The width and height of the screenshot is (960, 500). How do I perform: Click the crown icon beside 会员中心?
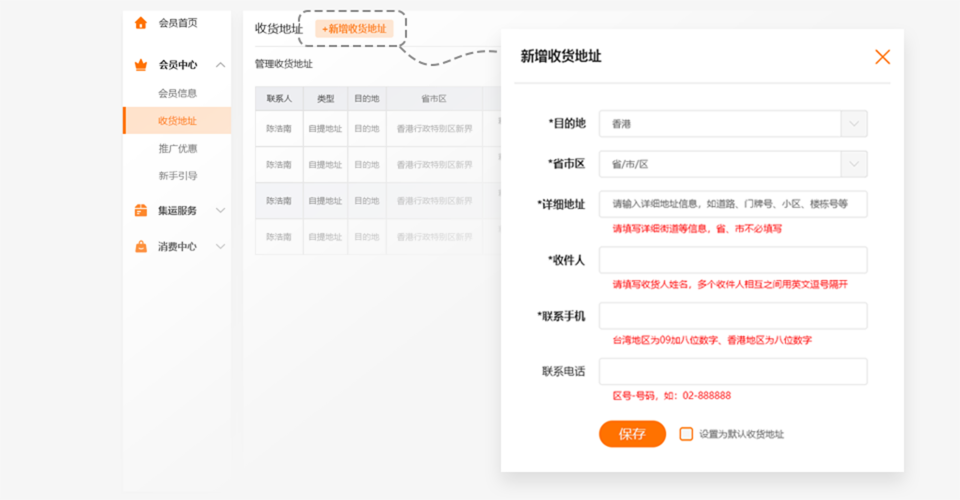[x=140, y=65]
